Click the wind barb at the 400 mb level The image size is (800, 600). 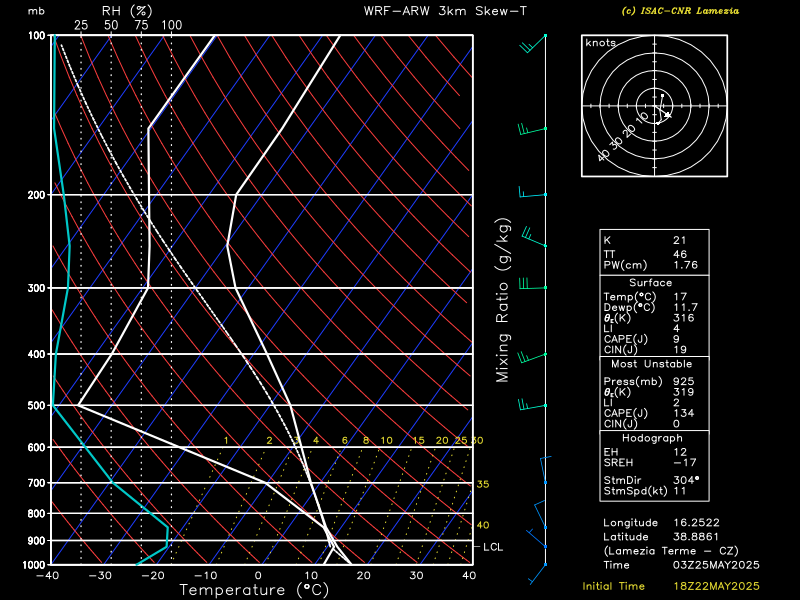(533, 357)
